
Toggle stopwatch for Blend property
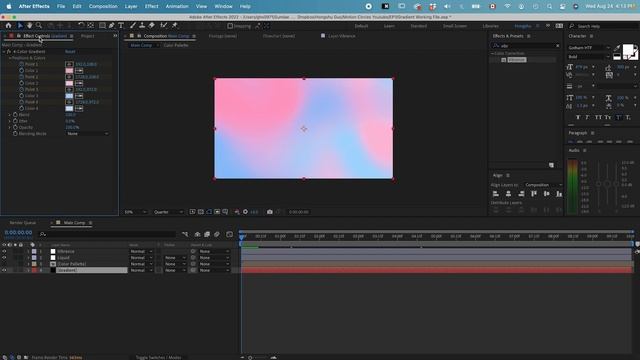pyautogui.click(x=15, y=115)
